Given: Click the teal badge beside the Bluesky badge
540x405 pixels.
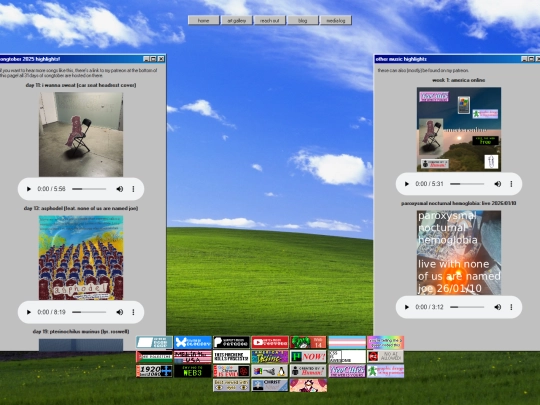Looking at the screenshot, I should pyautogui.click(x=154, y=342).
